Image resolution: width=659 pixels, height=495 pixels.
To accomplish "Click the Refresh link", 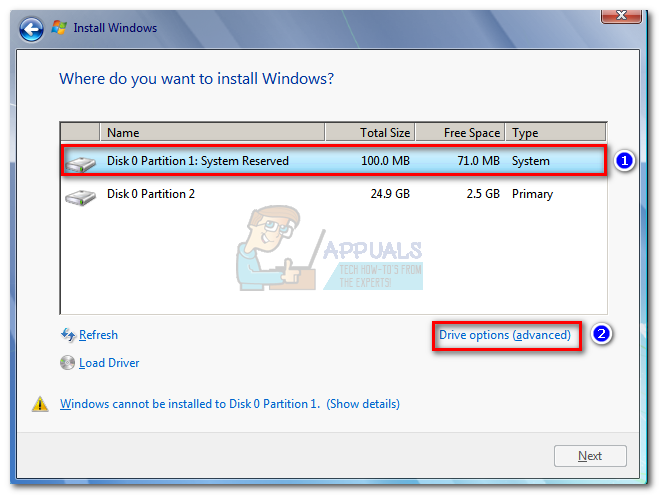I will (98, 335).
